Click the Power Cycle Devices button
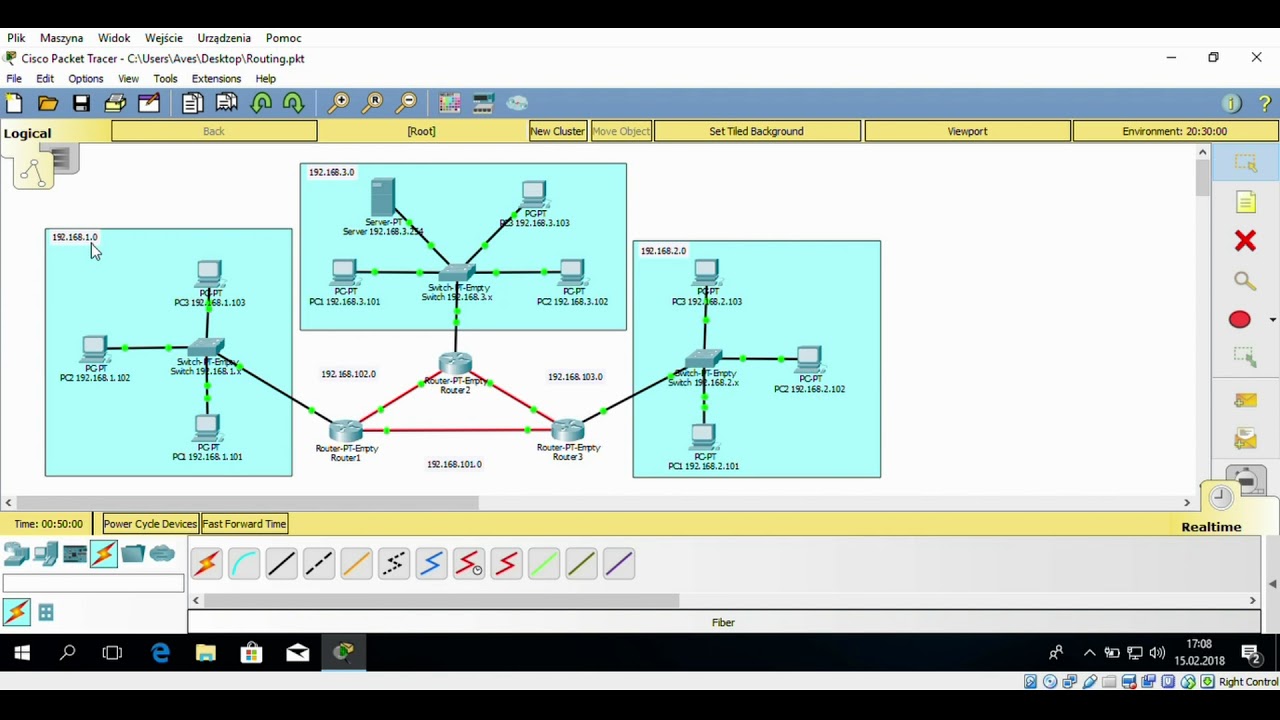The height and width of the screenshot is (720, 1280). 150,524
